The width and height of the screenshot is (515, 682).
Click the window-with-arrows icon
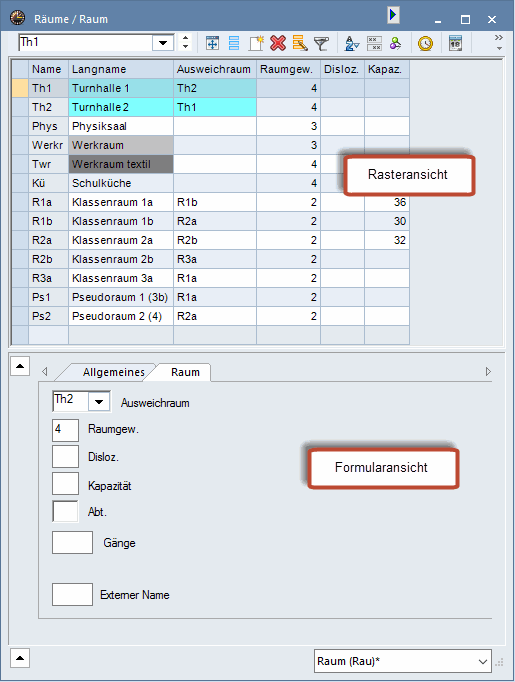coord(212,43)
